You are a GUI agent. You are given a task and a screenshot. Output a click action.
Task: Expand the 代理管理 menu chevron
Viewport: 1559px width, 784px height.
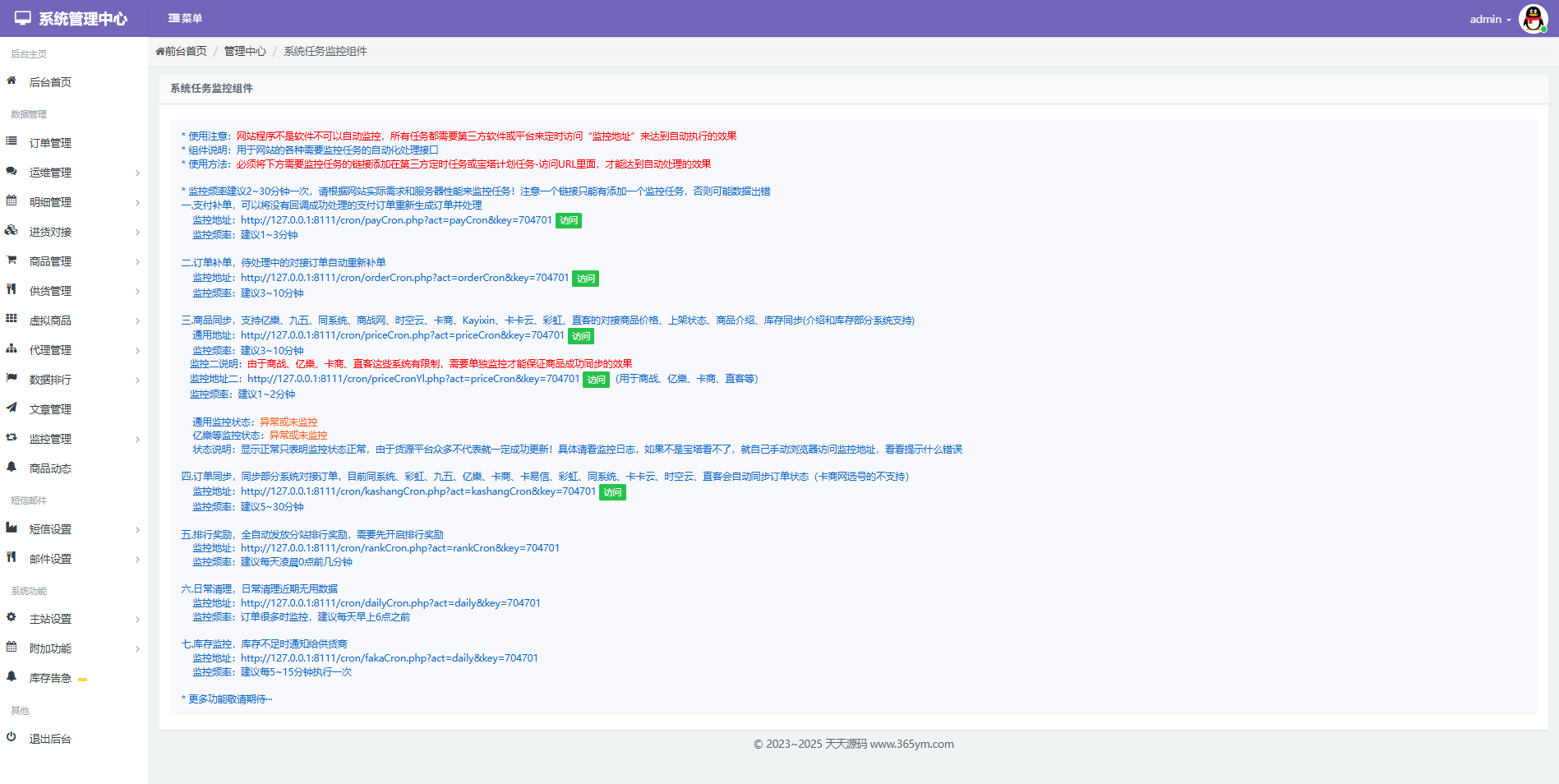coord(137,351)
